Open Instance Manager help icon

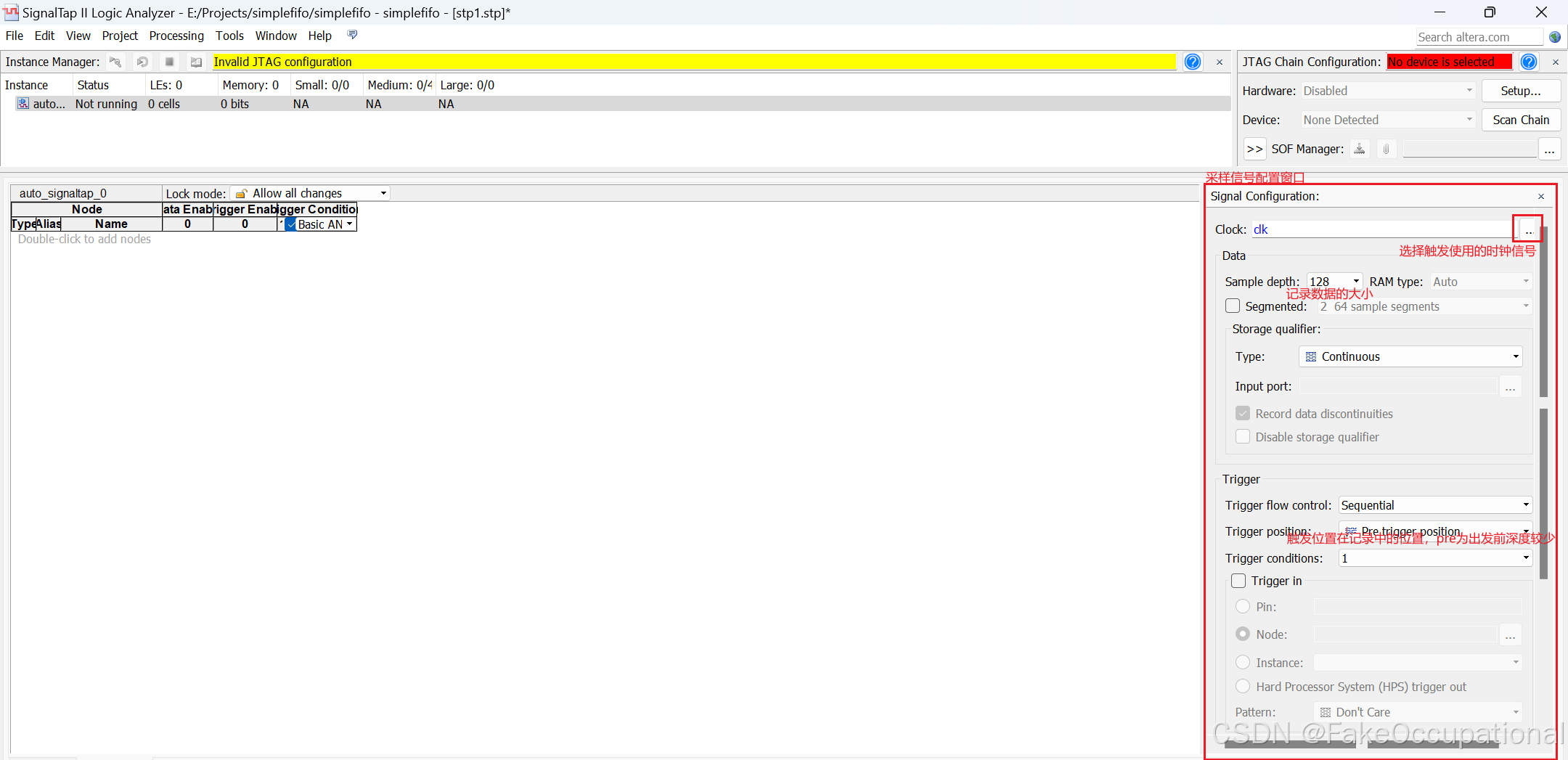point(1193,62)
